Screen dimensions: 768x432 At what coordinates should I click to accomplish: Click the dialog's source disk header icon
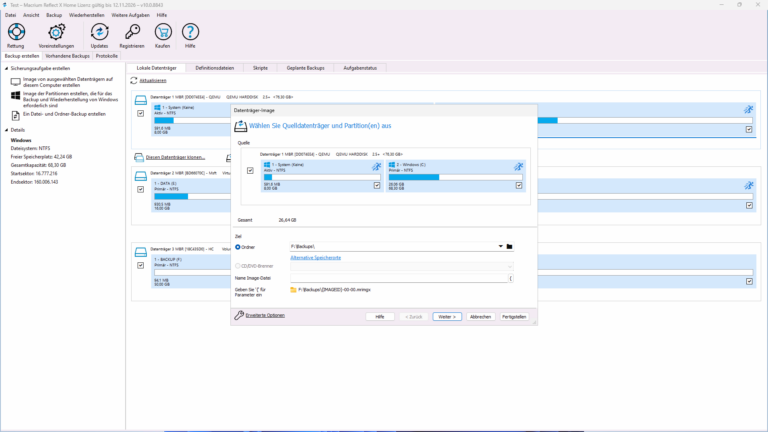tap(240, 126)
